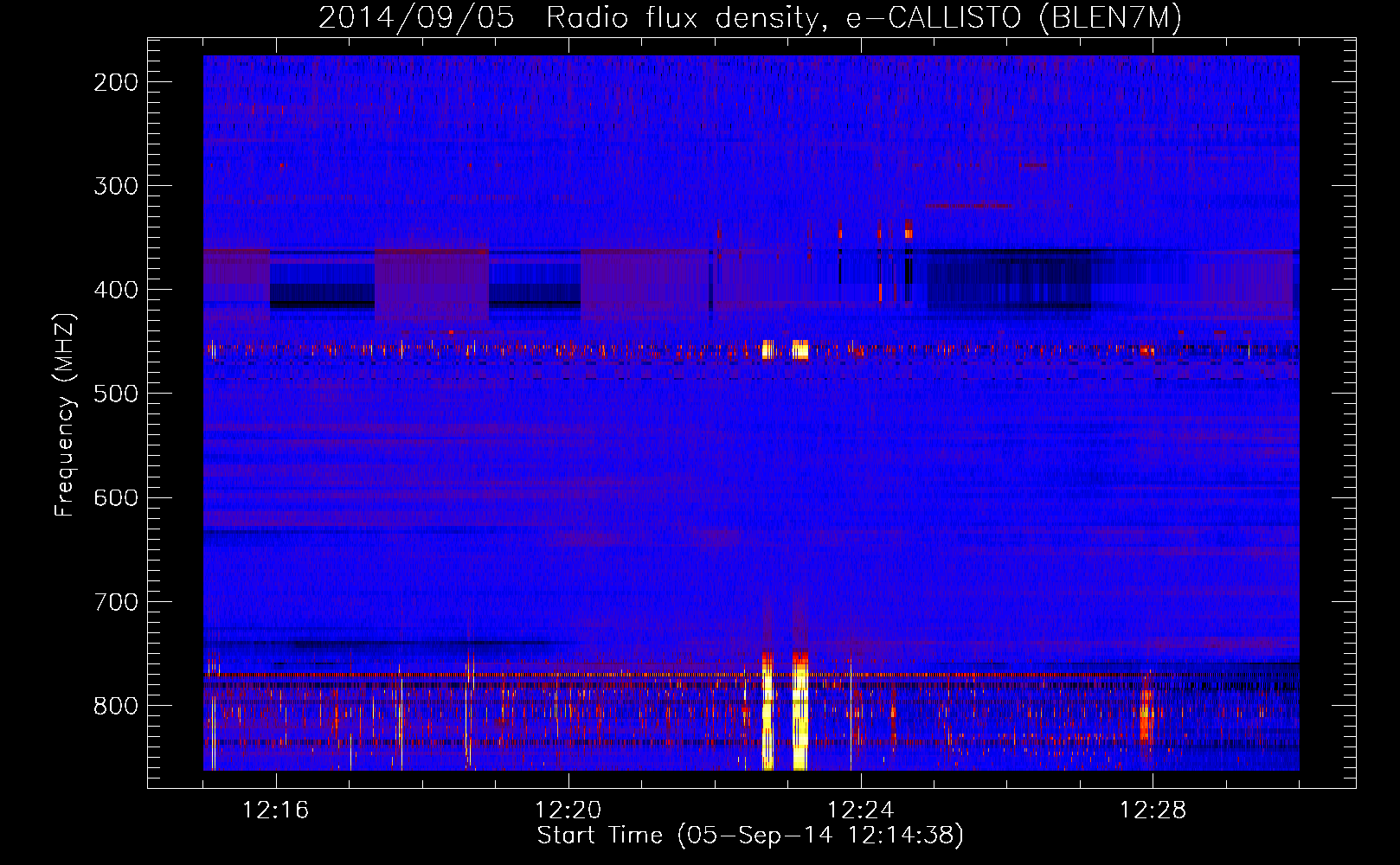Click the 12:24 time tick label
The width and height of the screenshot is (1400, 865).
pyautogui.click(x=861, y=811)
